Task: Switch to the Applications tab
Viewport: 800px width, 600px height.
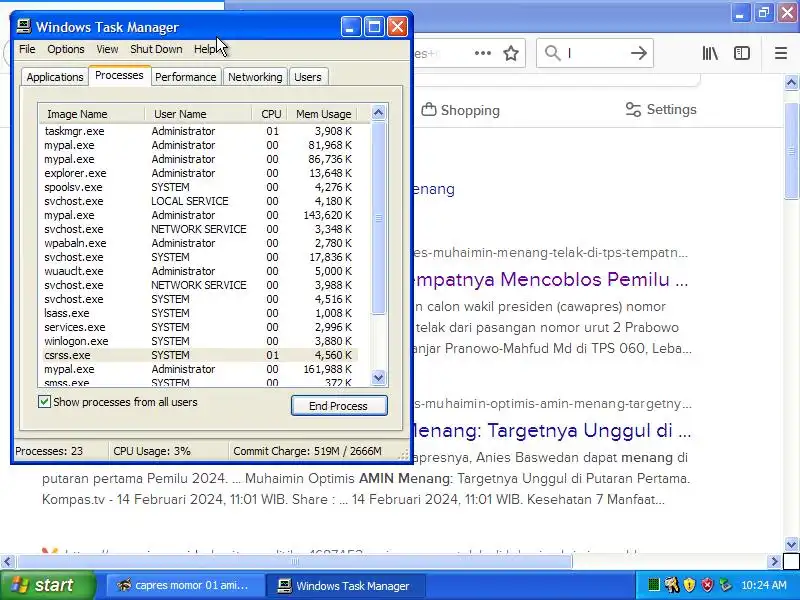Action: pos(55,77)
